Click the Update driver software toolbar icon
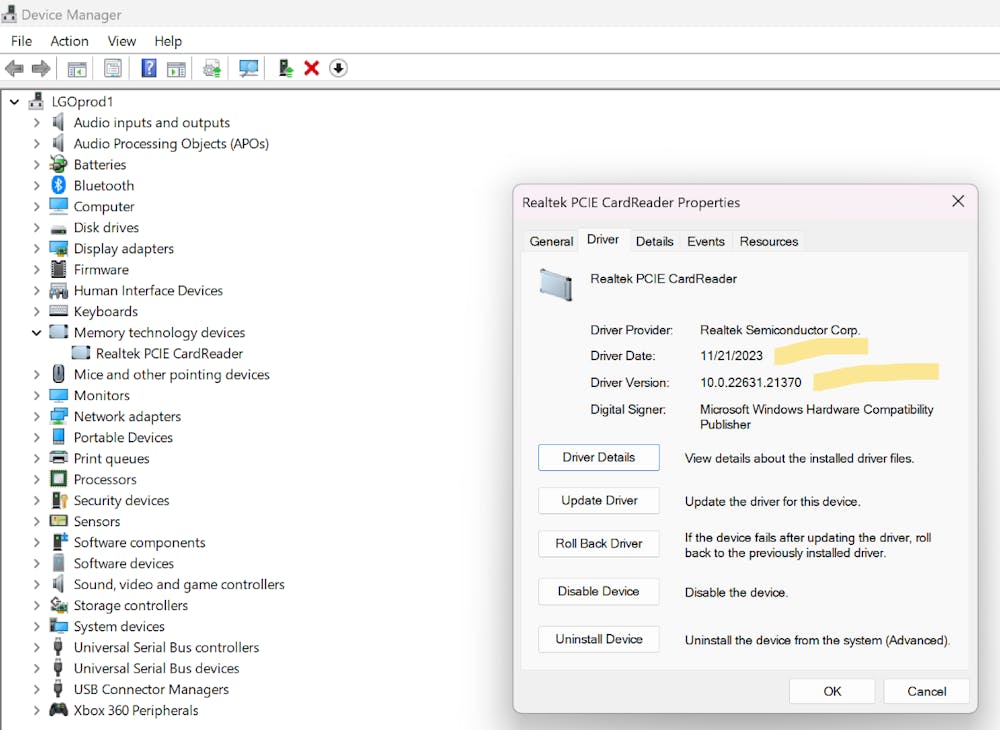 [210, 68]
